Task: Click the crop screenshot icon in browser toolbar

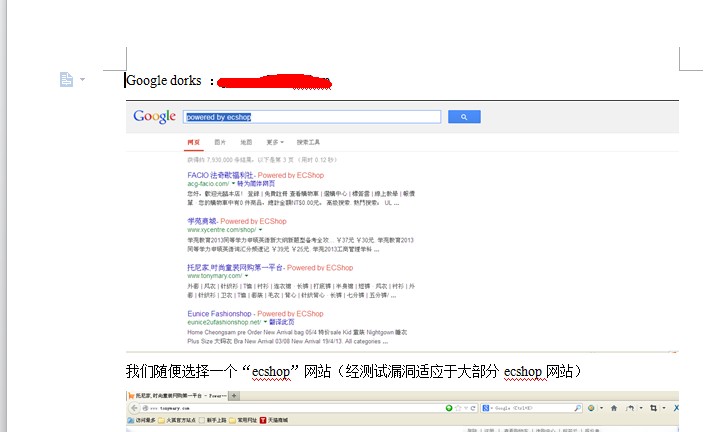Action: click(x=653, y=408)
